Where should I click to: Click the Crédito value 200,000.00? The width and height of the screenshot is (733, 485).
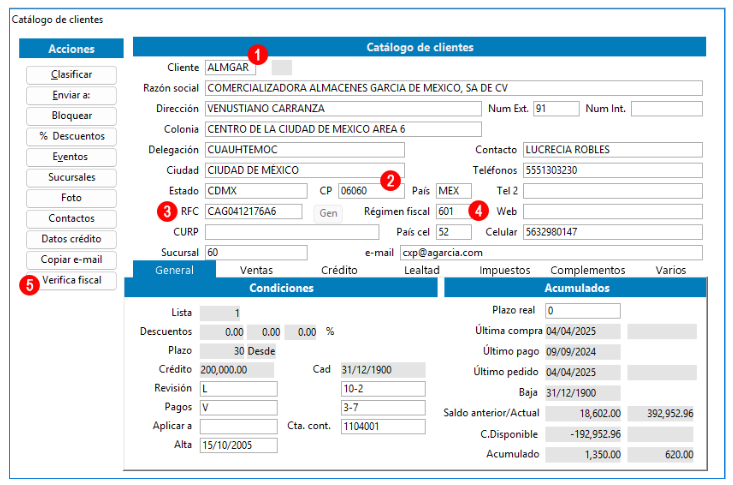[x=237, y=369]
